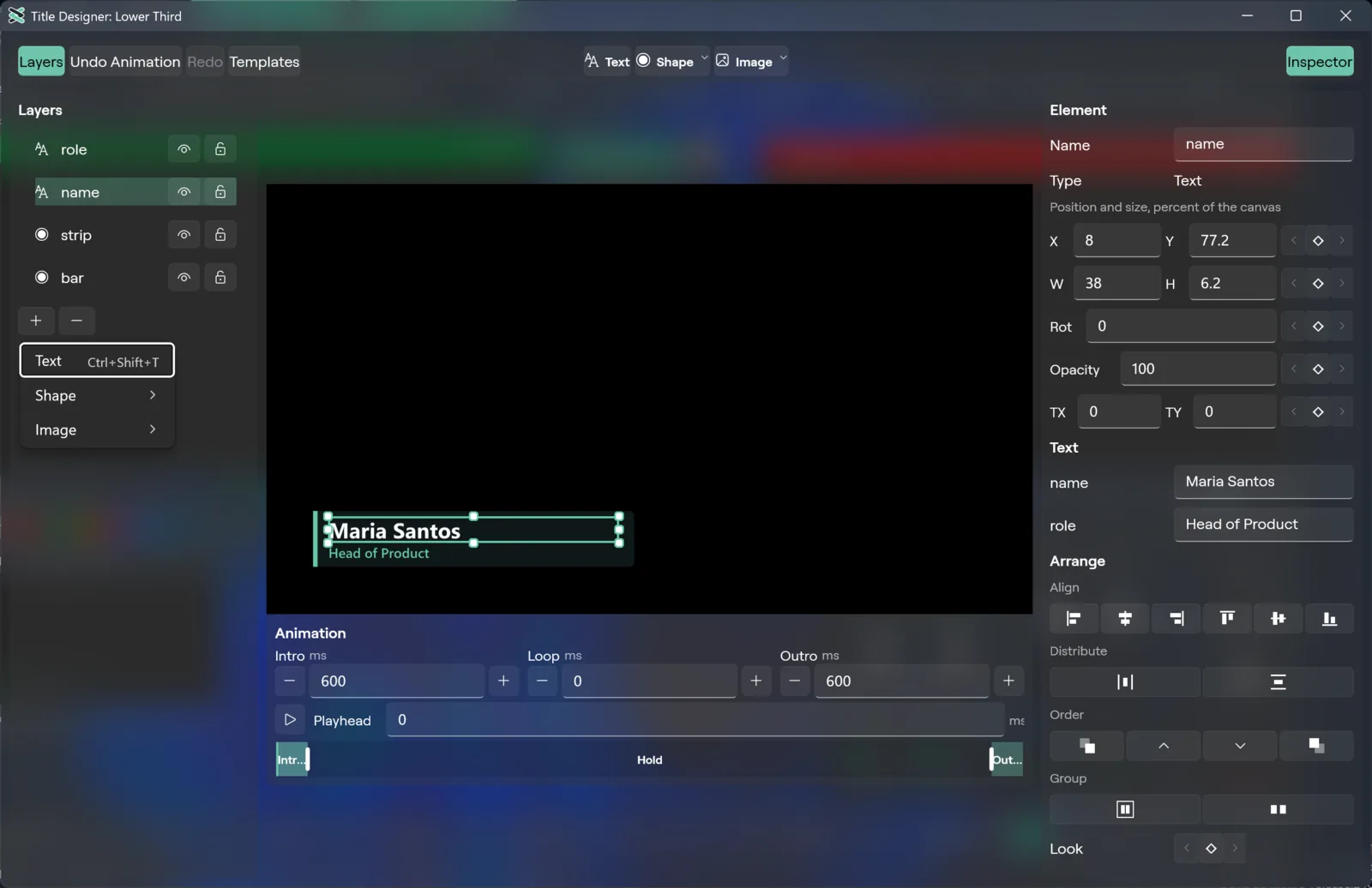Bring element to front in Order
The height and width of the screenshot is (888, 1372).
coord(1086,746)
